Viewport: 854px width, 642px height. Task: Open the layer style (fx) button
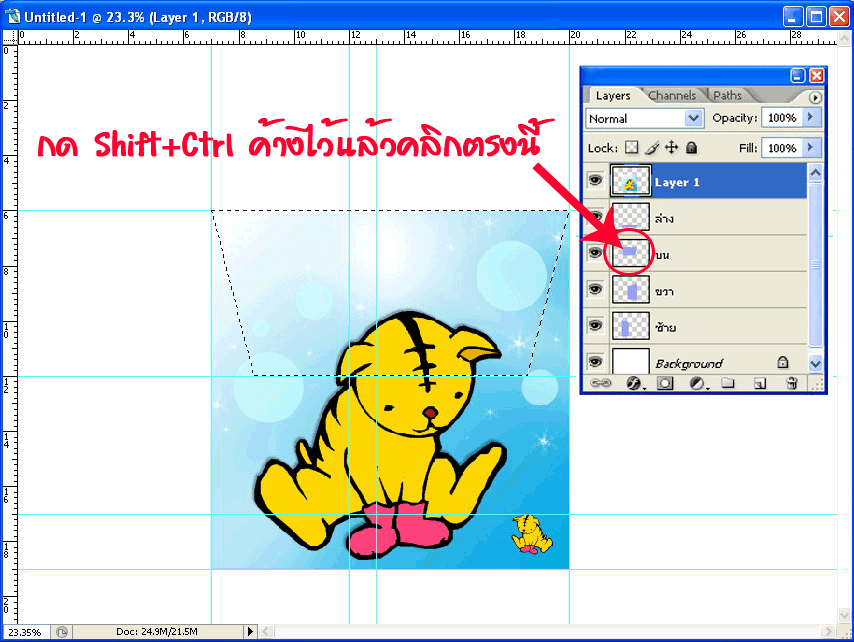[633, 383]
